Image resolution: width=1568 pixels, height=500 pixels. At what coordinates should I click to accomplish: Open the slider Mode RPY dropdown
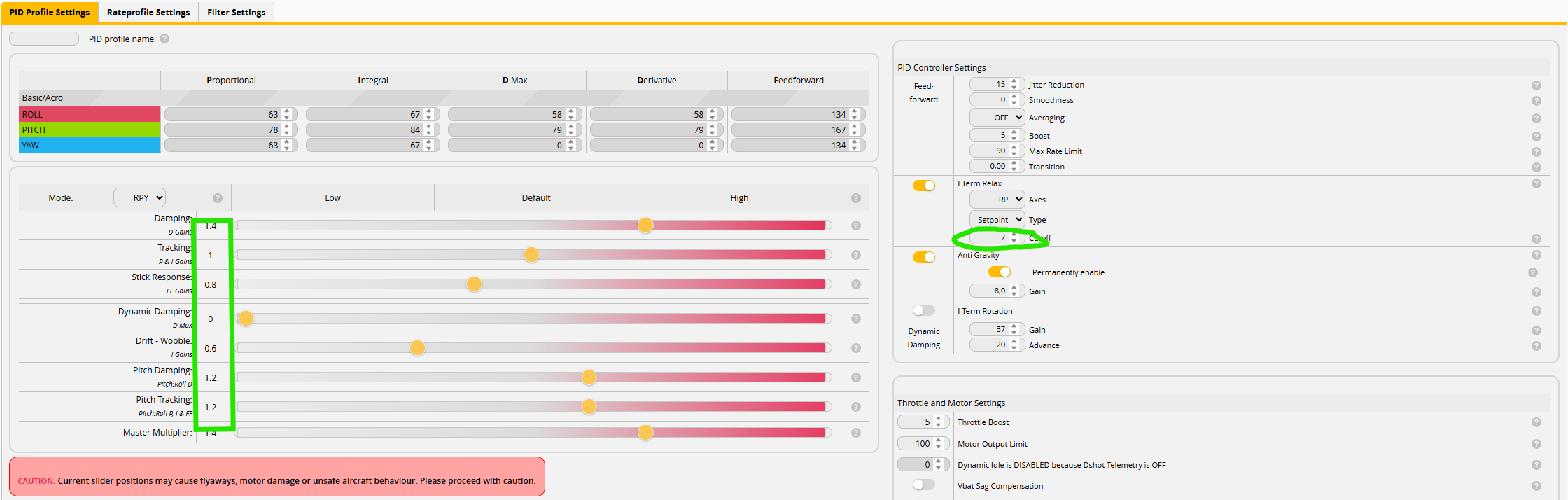[x=139, y=198]
